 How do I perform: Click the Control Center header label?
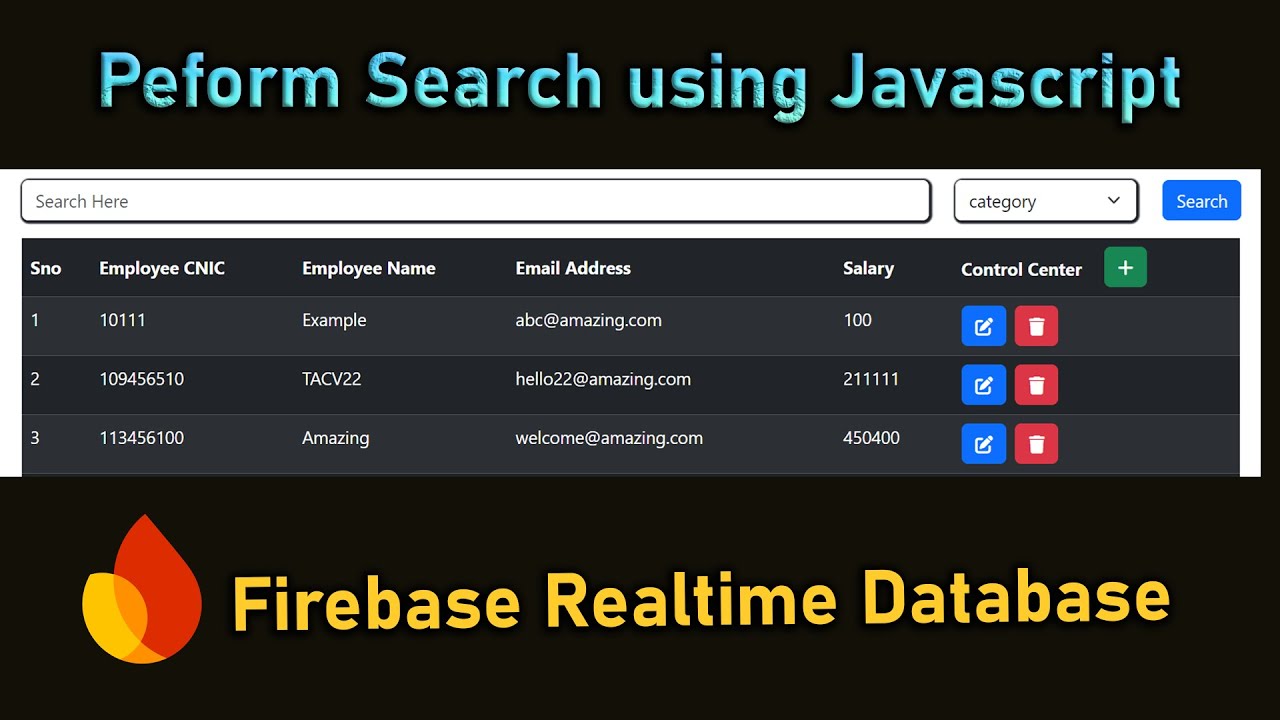click(x=1021, y=269)
